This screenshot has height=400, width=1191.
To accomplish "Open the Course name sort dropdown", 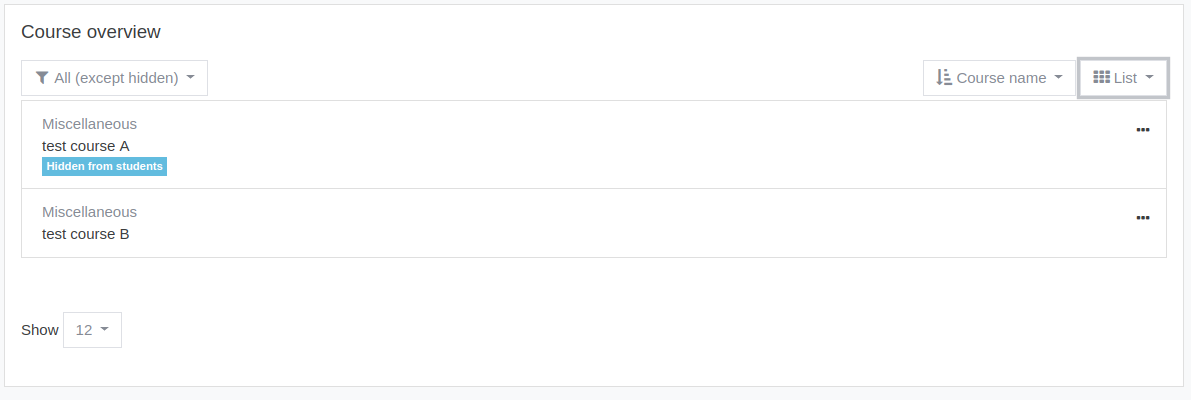I will 999,78.
